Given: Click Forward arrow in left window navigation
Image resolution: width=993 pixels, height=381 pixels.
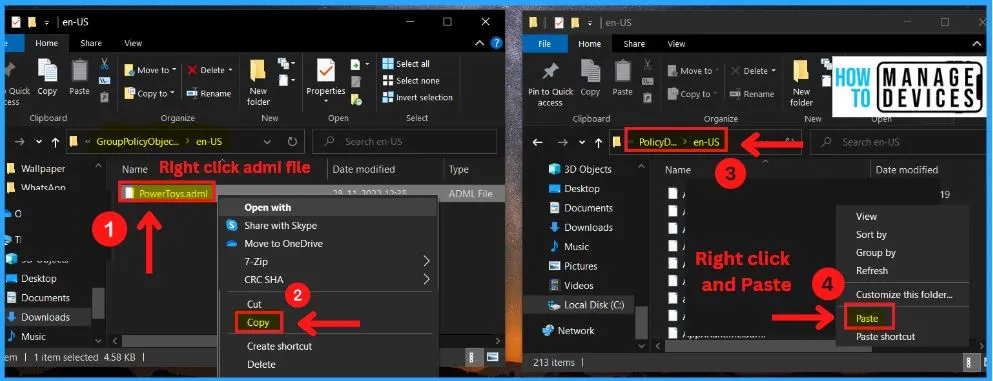Looking at the screenshot, I should (20, 142).
